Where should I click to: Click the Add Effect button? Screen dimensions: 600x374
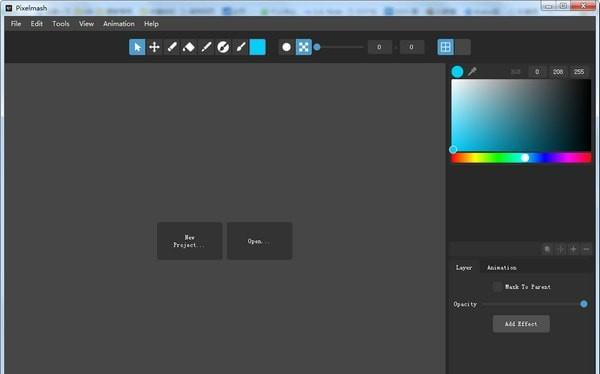[x=521, y=324]
